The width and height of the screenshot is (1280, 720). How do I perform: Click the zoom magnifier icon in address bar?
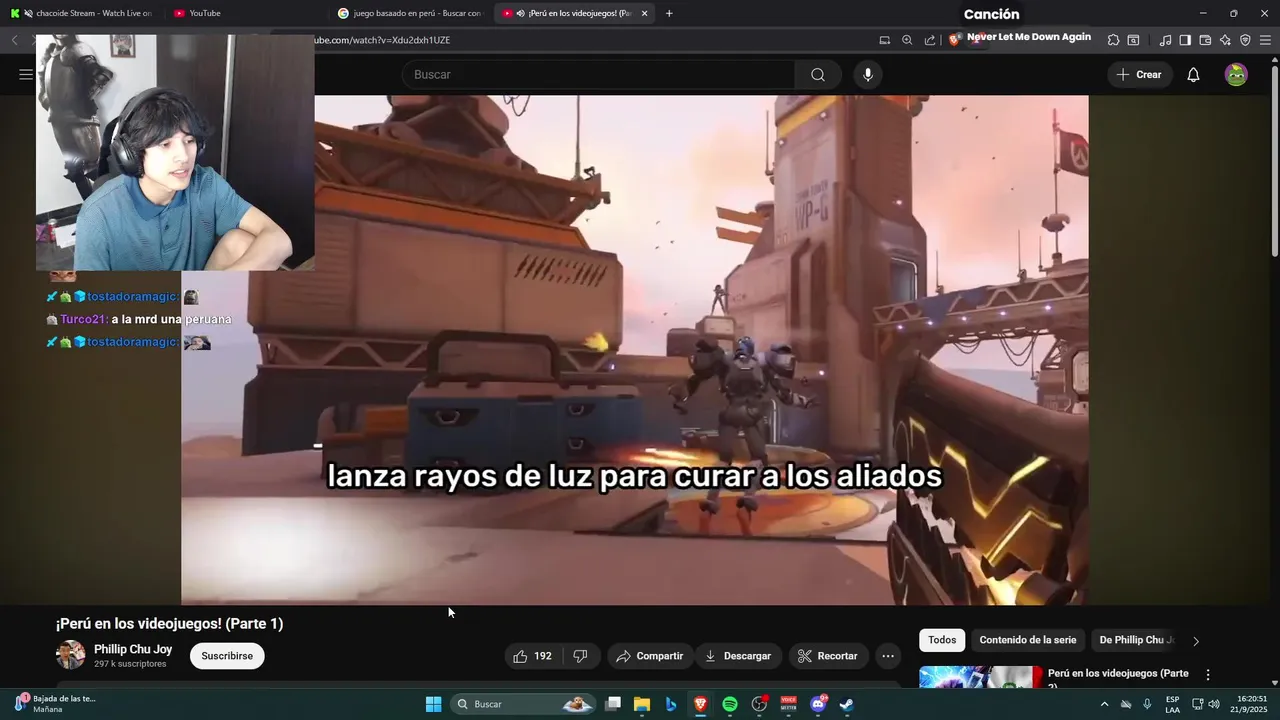tap(907, 40)
